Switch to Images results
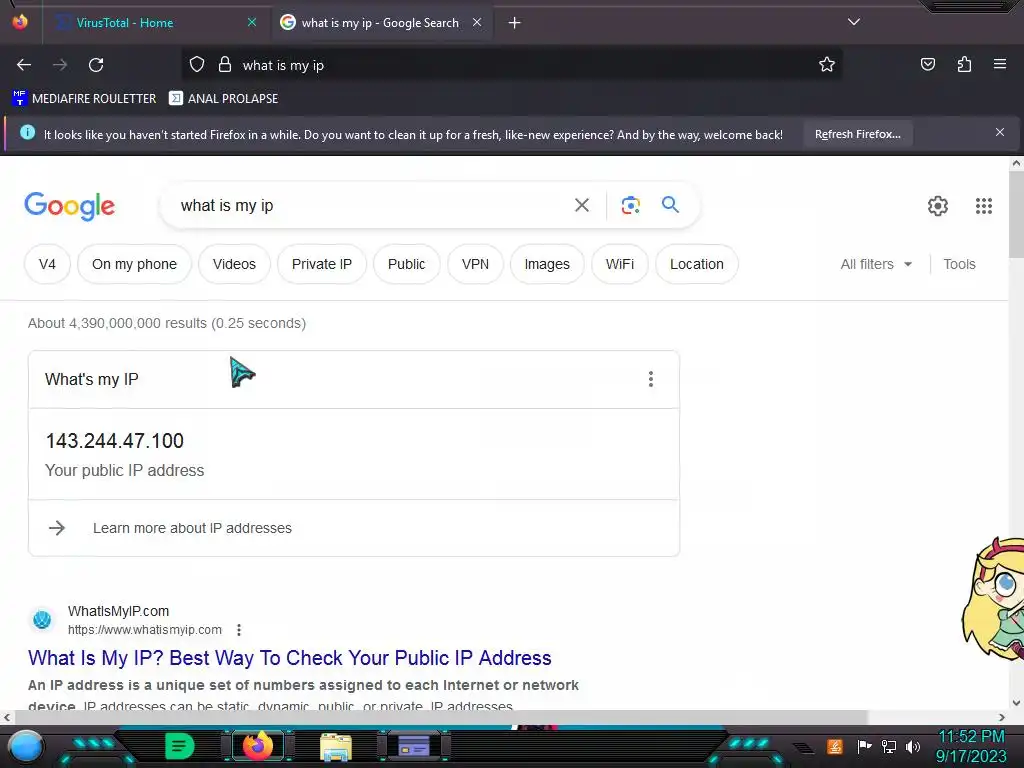 point(547,264)
